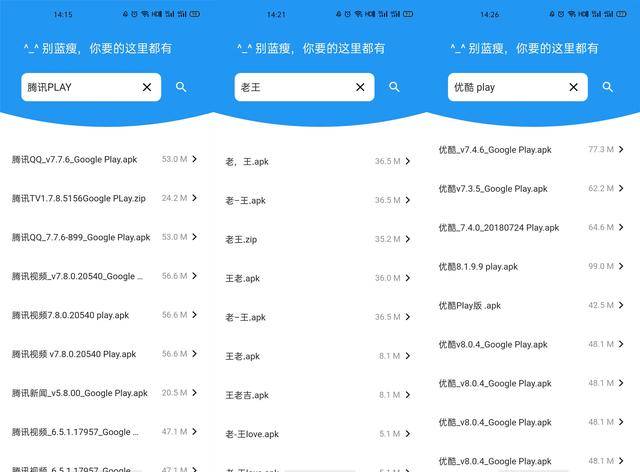The image size is (640, 472).
Task: Select file 优酷Play版 .apk
Action: [x=469, y=306]
